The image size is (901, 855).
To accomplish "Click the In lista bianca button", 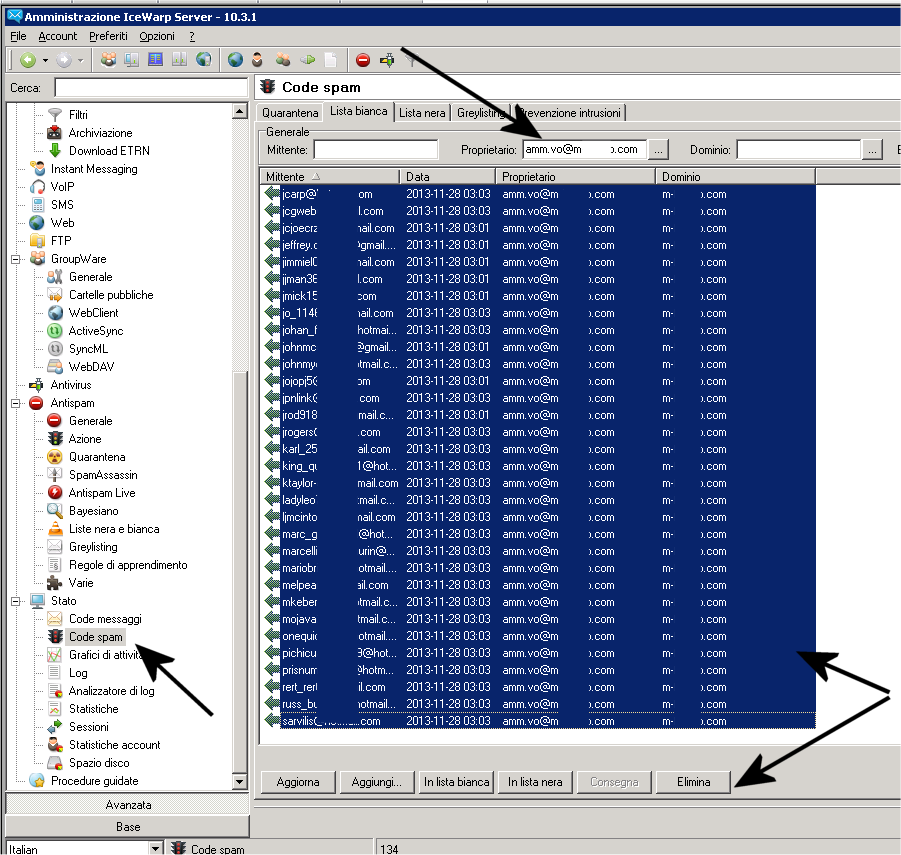I will (x=456, y=782).
